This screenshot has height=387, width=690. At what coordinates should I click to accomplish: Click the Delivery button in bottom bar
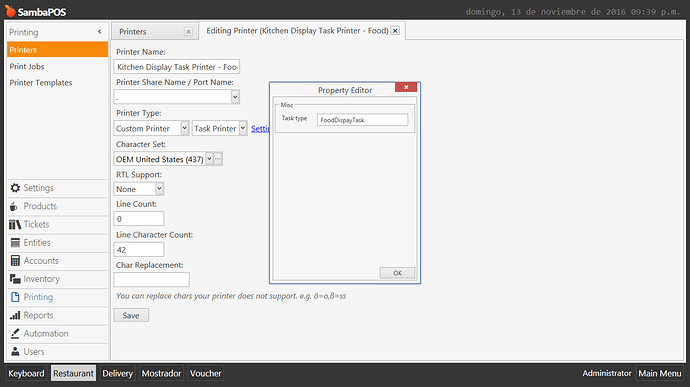click(117, 373)
